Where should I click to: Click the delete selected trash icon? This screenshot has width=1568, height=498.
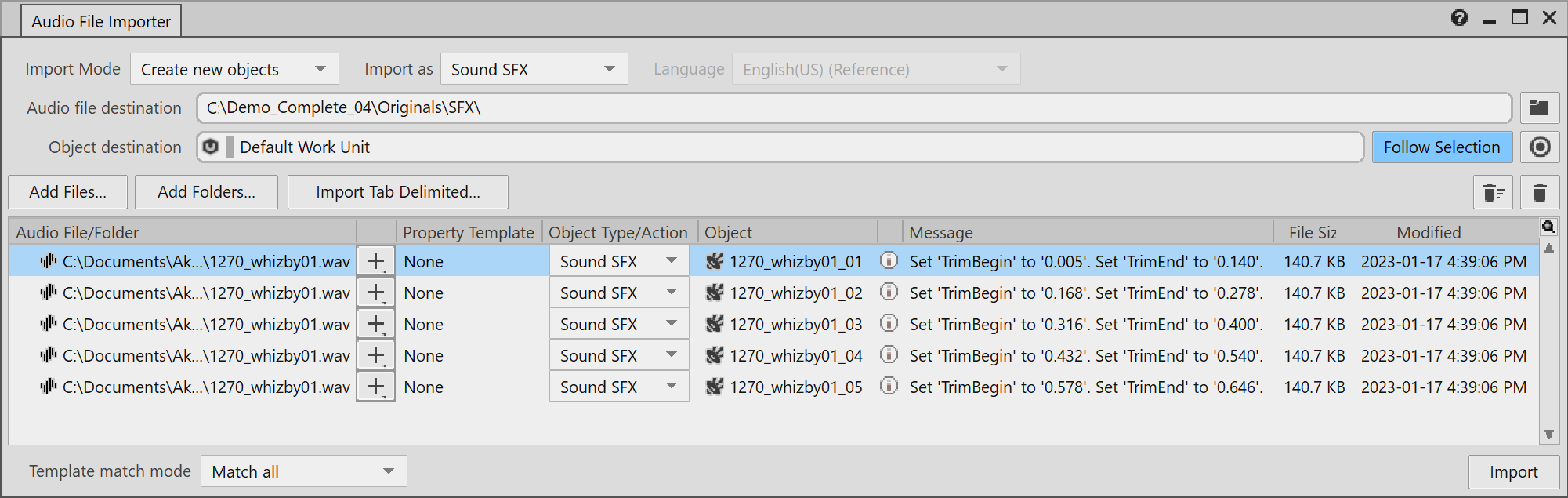coord(1539,193)
